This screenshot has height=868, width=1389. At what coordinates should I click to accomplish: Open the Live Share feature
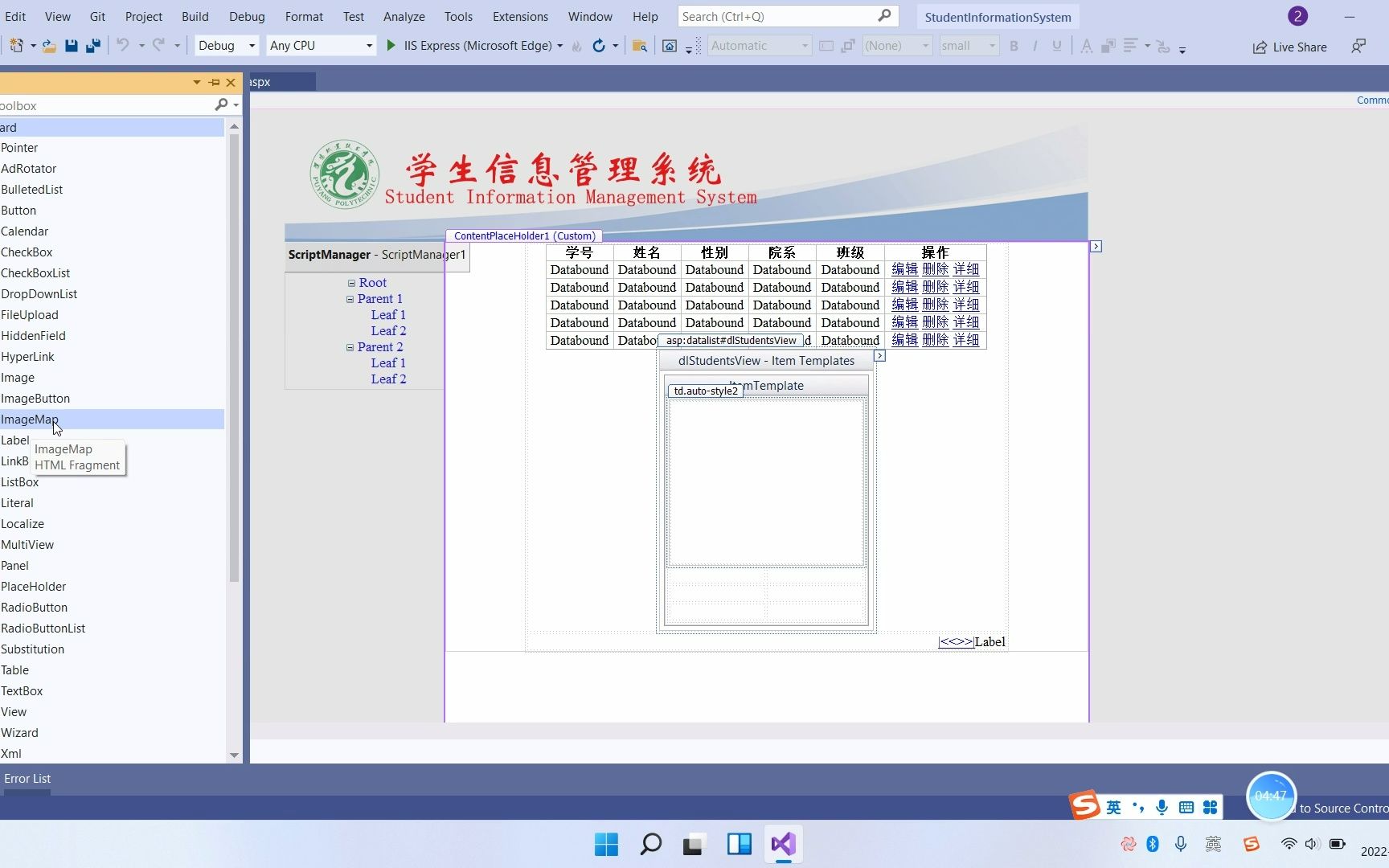pyautogui.click(x=1289, y=47)
